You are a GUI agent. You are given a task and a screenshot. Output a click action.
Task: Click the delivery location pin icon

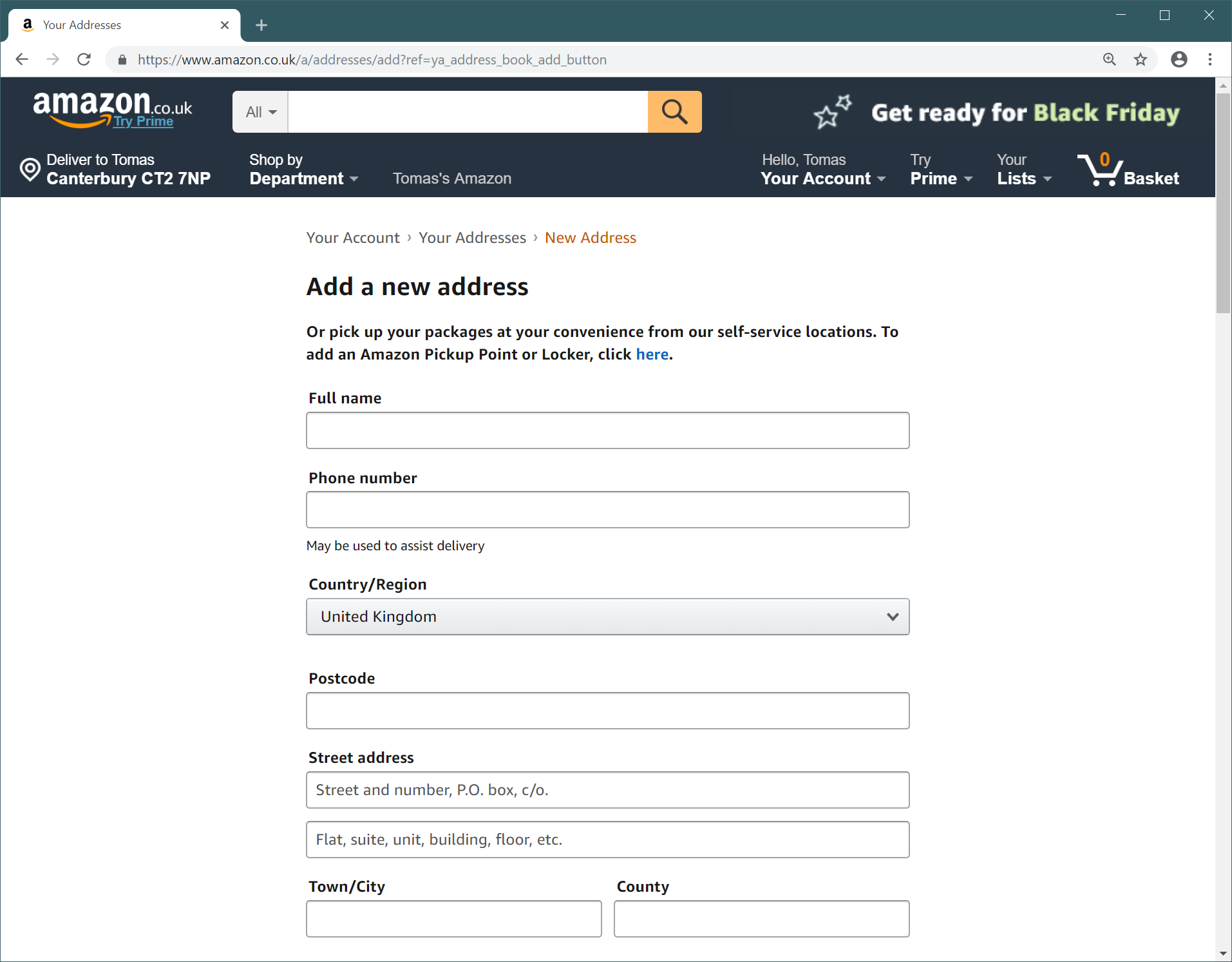coord(30,169)
